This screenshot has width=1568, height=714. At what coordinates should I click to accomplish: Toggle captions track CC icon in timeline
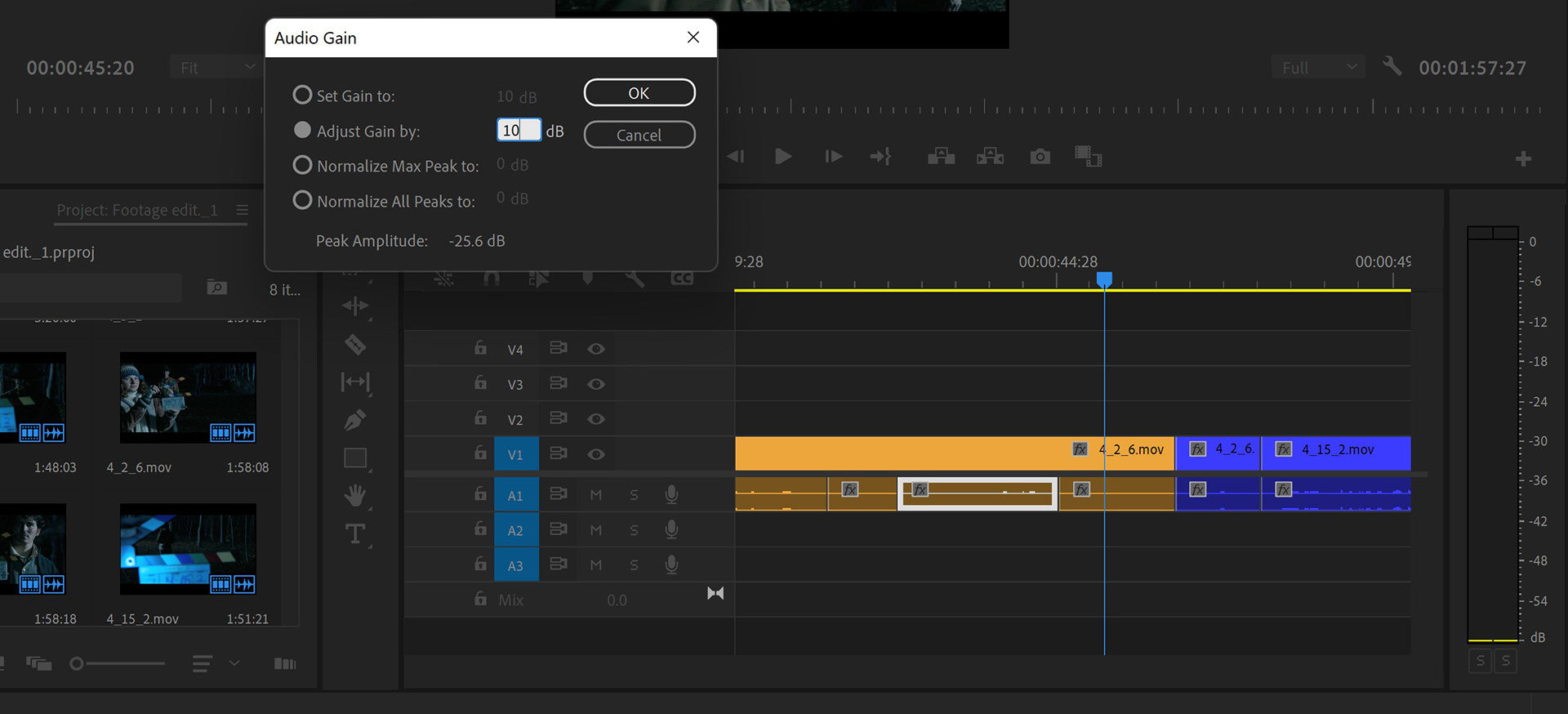click(682, 279)
